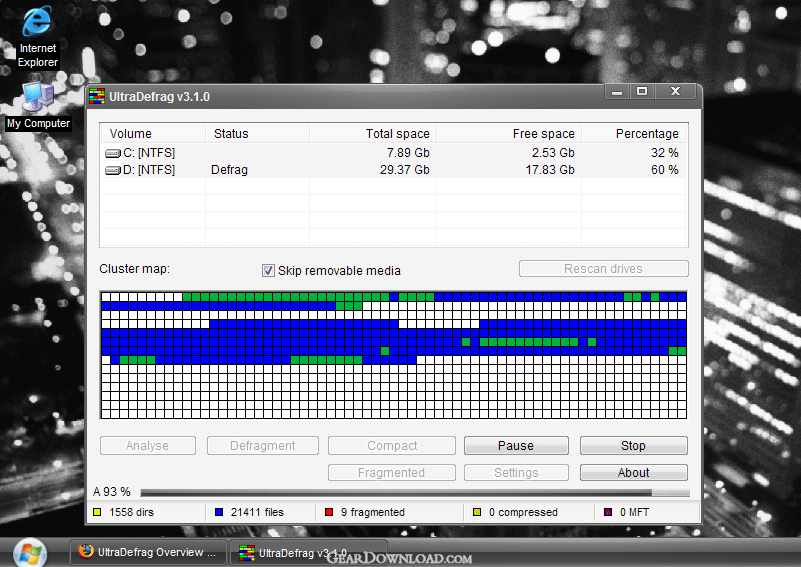
Task: Click the Fragmented report button
Action: point(392,472)
